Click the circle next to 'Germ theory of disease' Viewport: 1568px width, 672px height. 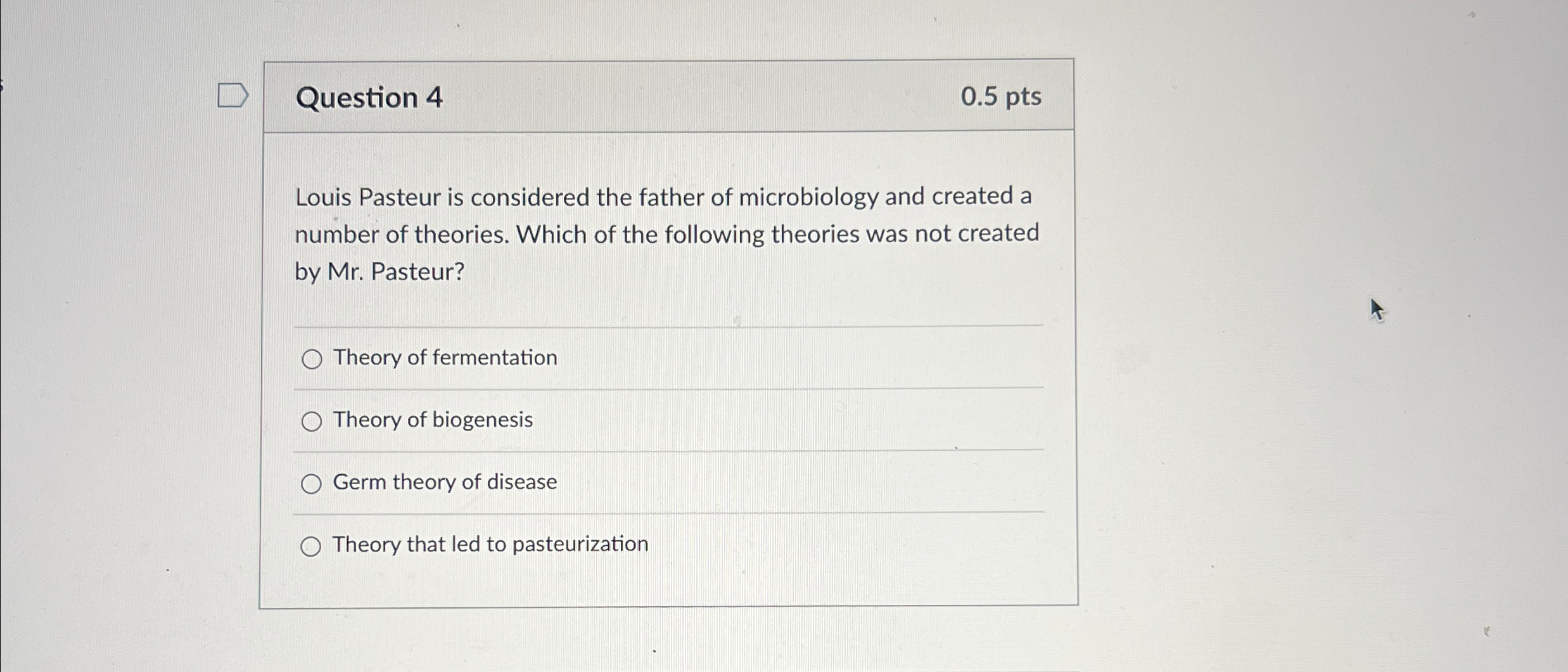[312, 482]
